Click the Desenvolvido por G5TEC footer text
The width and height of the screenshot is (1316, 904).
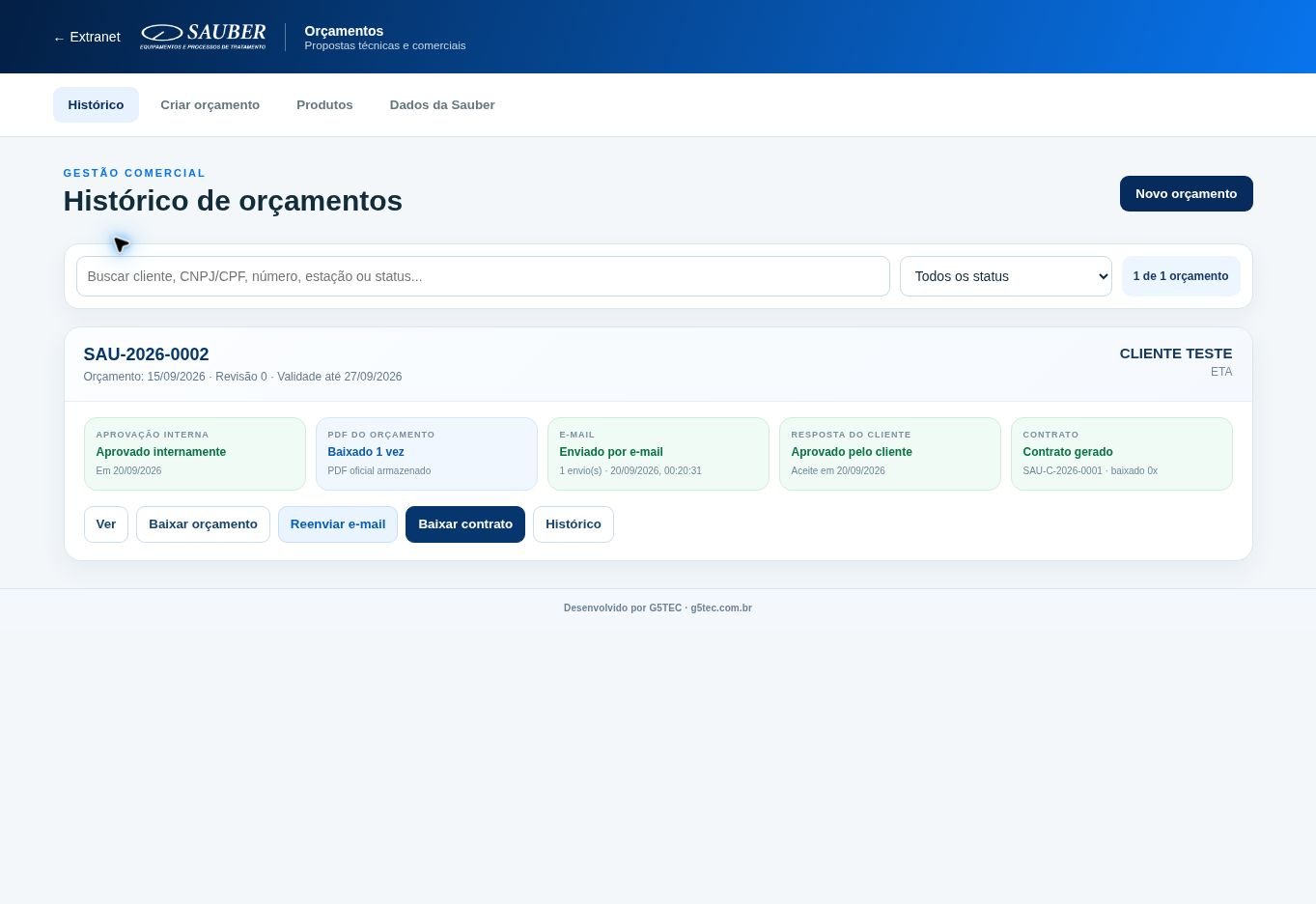(658, 608)
